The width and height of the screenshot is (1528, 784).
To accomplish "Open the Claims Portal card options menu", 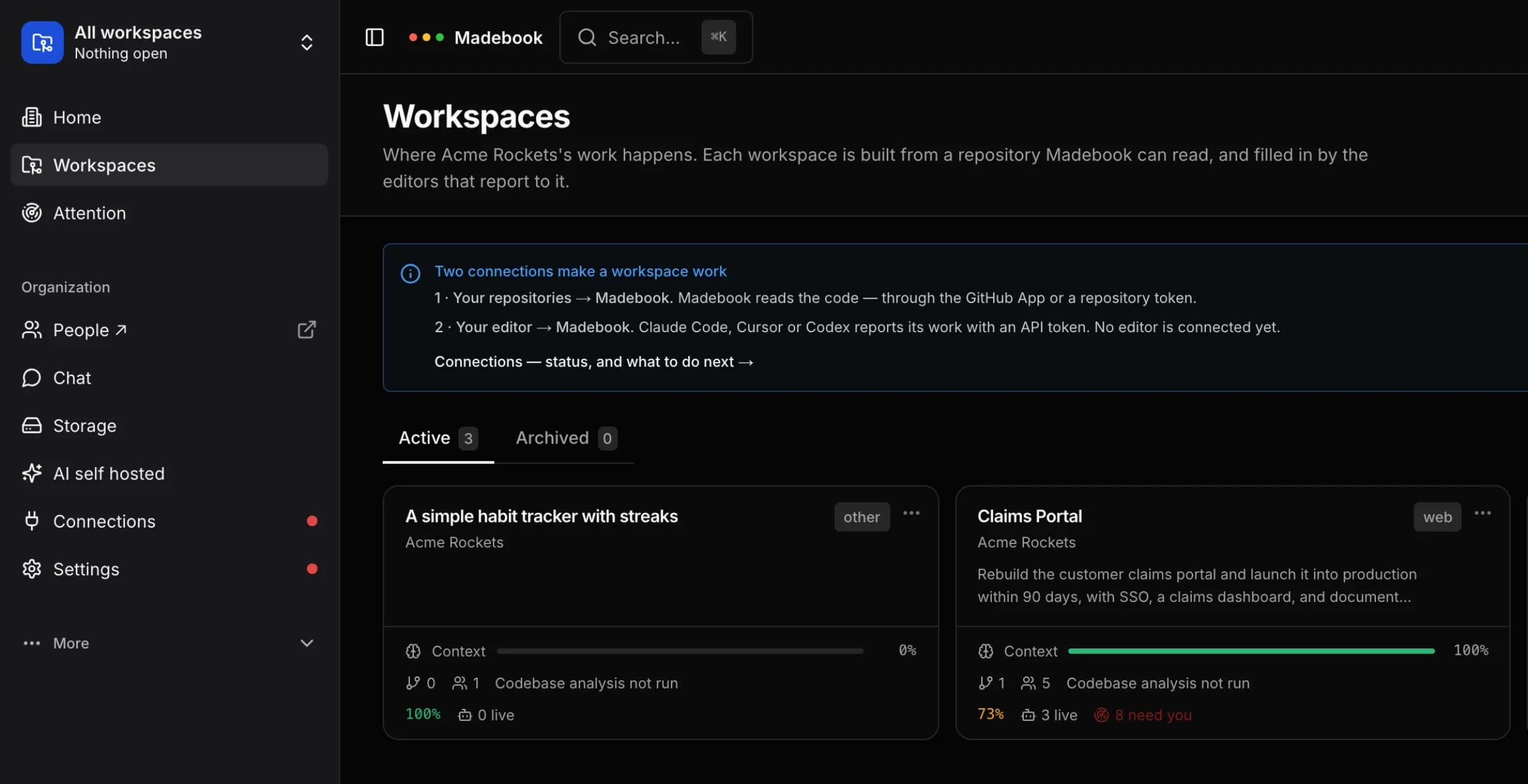I will pos(1482,513).
